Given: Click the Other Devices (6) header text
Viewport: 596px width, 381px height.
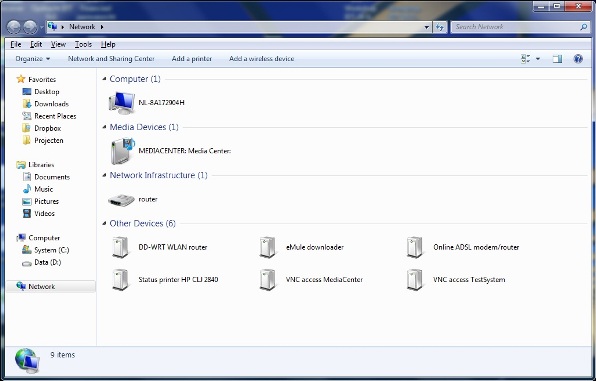Looking at the screenshot, I should pyautogui.click(x=143, y=224).
